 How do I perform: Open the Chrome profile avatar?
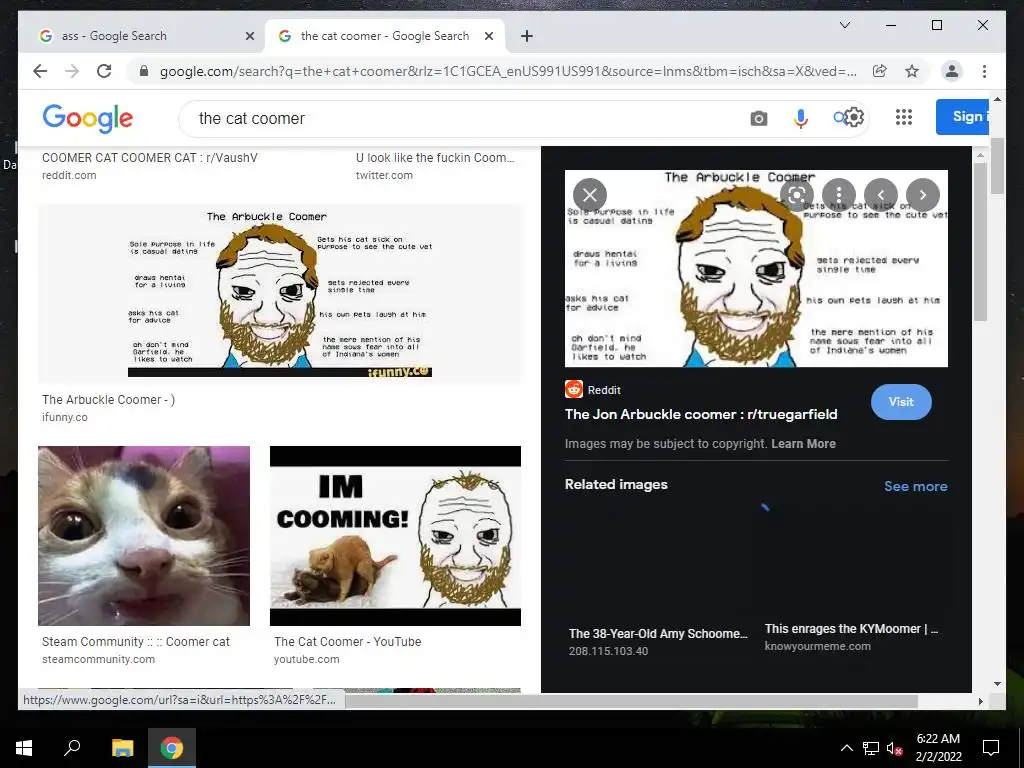point(952,71)
